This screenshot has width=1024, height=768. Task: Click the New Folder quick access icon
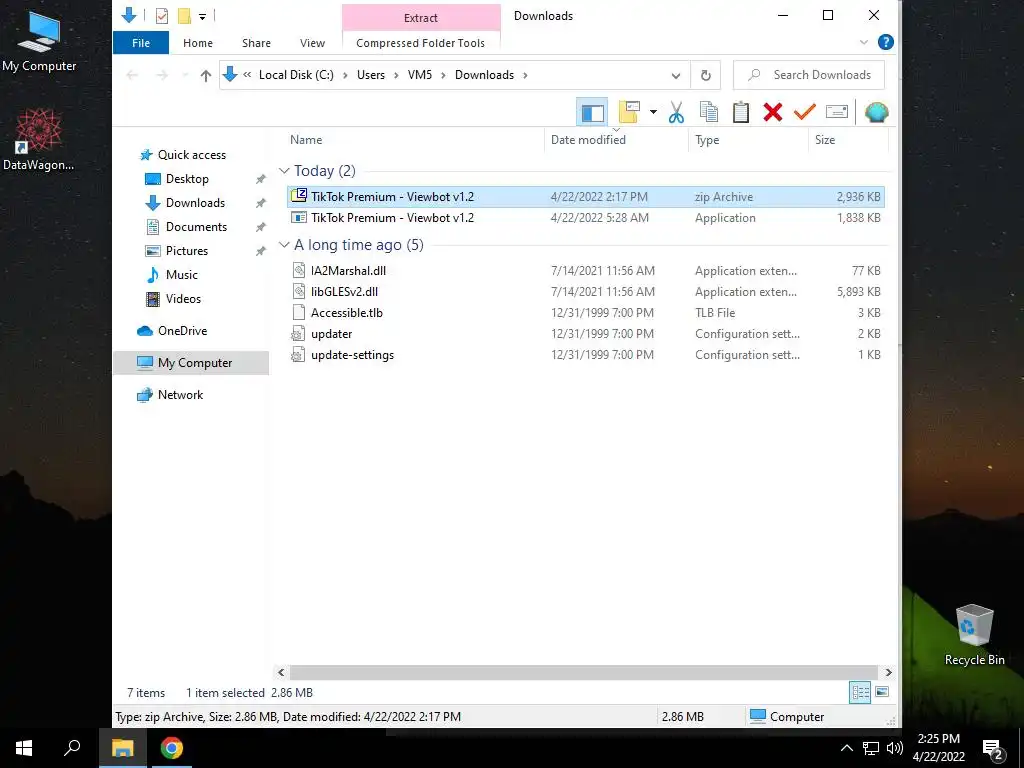click(x=185, y=16)
